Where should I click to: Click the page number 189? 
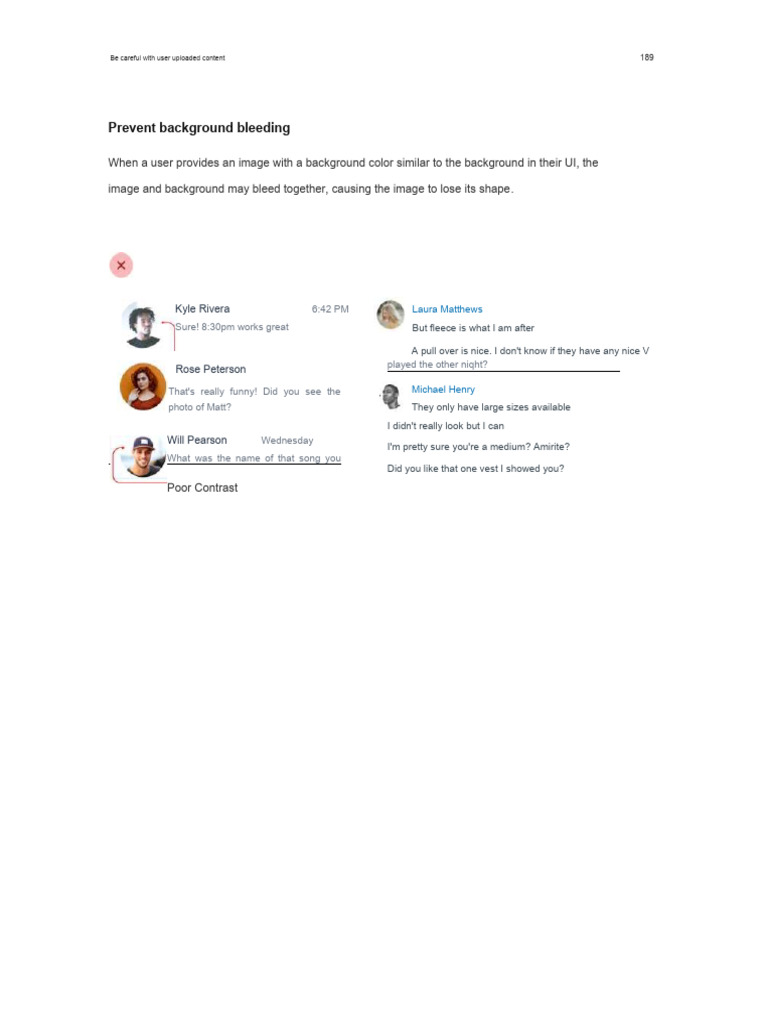click(647, 57)
